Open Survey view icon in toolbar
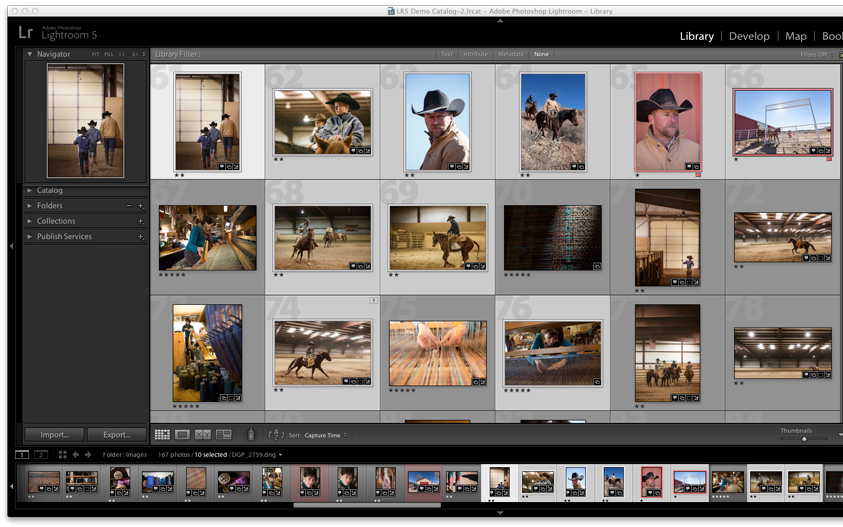The image size is (843, 527). click(223, 435)
